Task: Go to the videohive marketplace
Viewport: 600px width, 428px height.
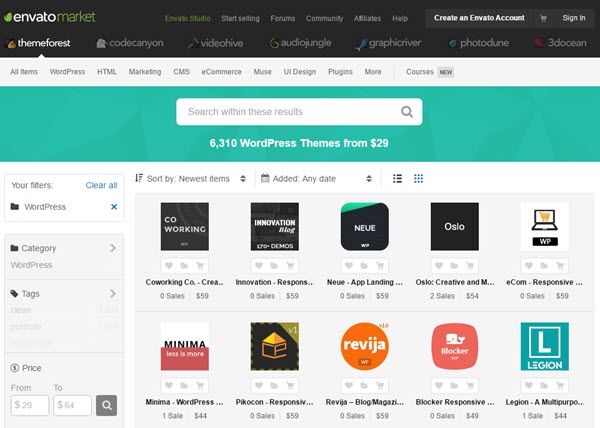Action: click(215, 43)
